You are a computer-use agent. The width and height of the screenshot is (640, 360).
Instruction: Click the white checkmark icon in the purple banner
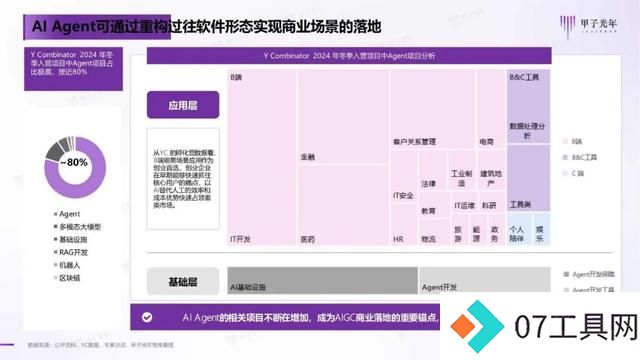click(147, 317)
